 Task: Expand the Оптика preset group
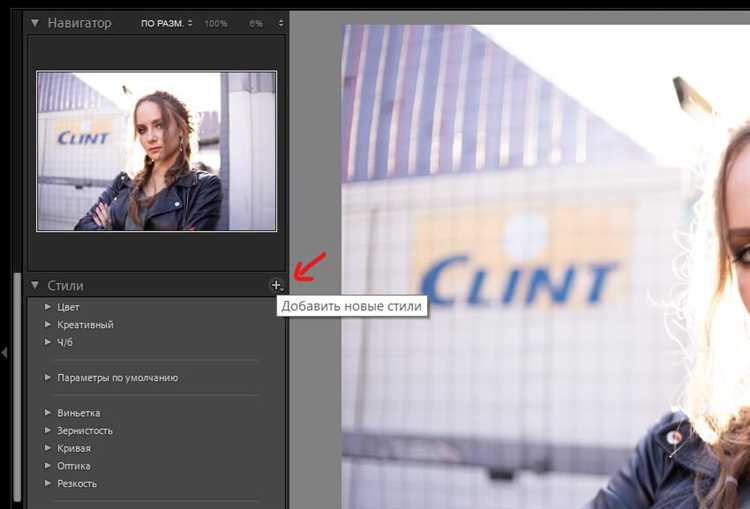point(48,465)
